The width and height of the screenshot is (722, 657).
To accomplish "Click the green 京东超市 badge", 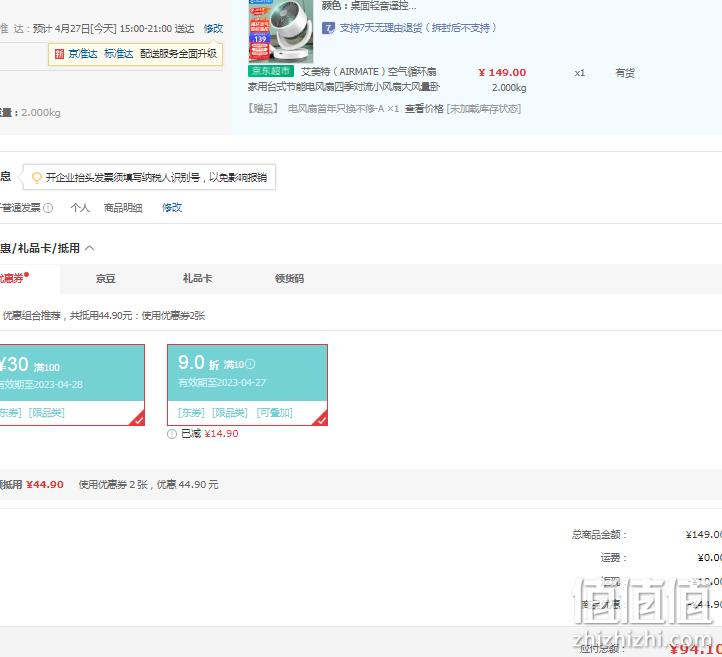I will pyautogui.click(x=271, y=71).
